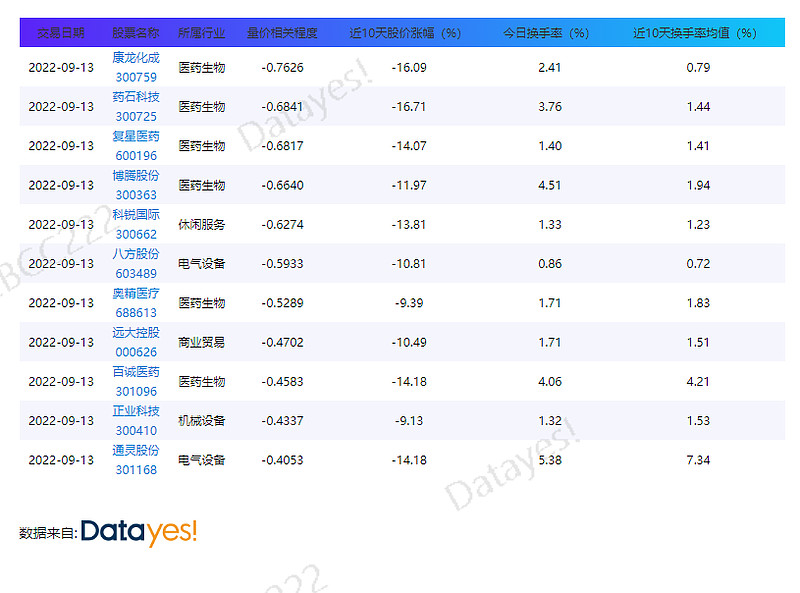Image resolution: width=800 pixels, height=593 pixels.
Task: Select correlation value -0.4053
Action: pyautogui.click(x=282, y=460)
